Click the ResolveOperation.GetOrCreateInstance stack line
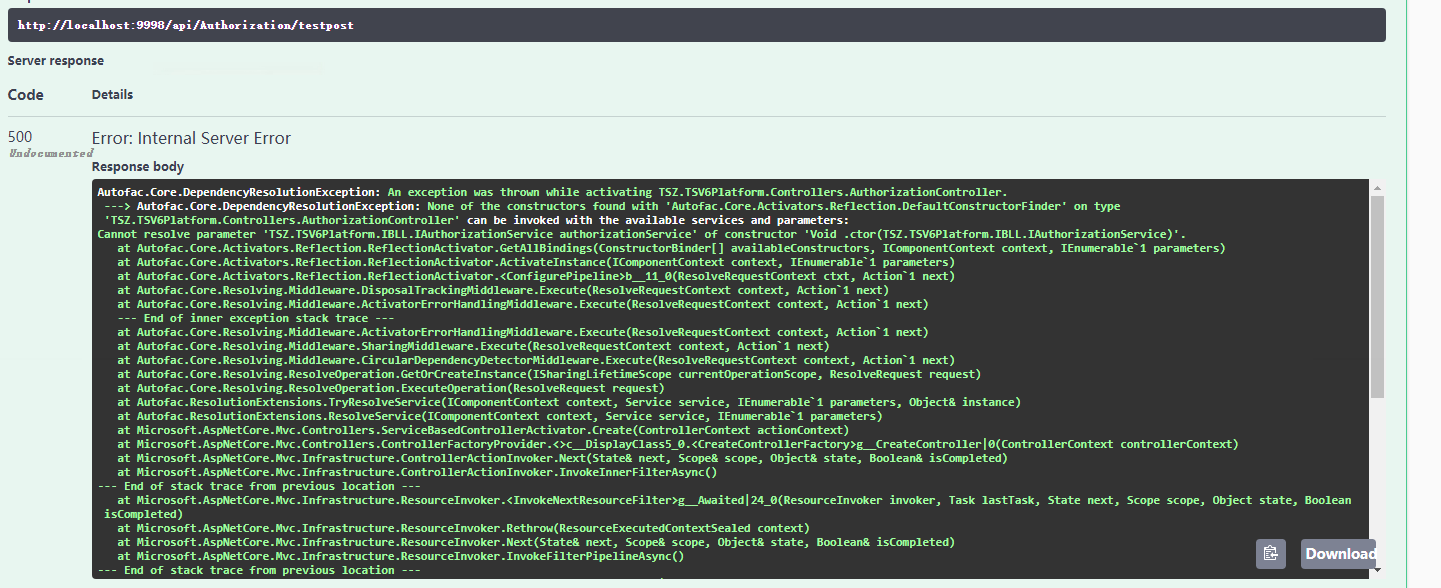 (x=549, y=374)
